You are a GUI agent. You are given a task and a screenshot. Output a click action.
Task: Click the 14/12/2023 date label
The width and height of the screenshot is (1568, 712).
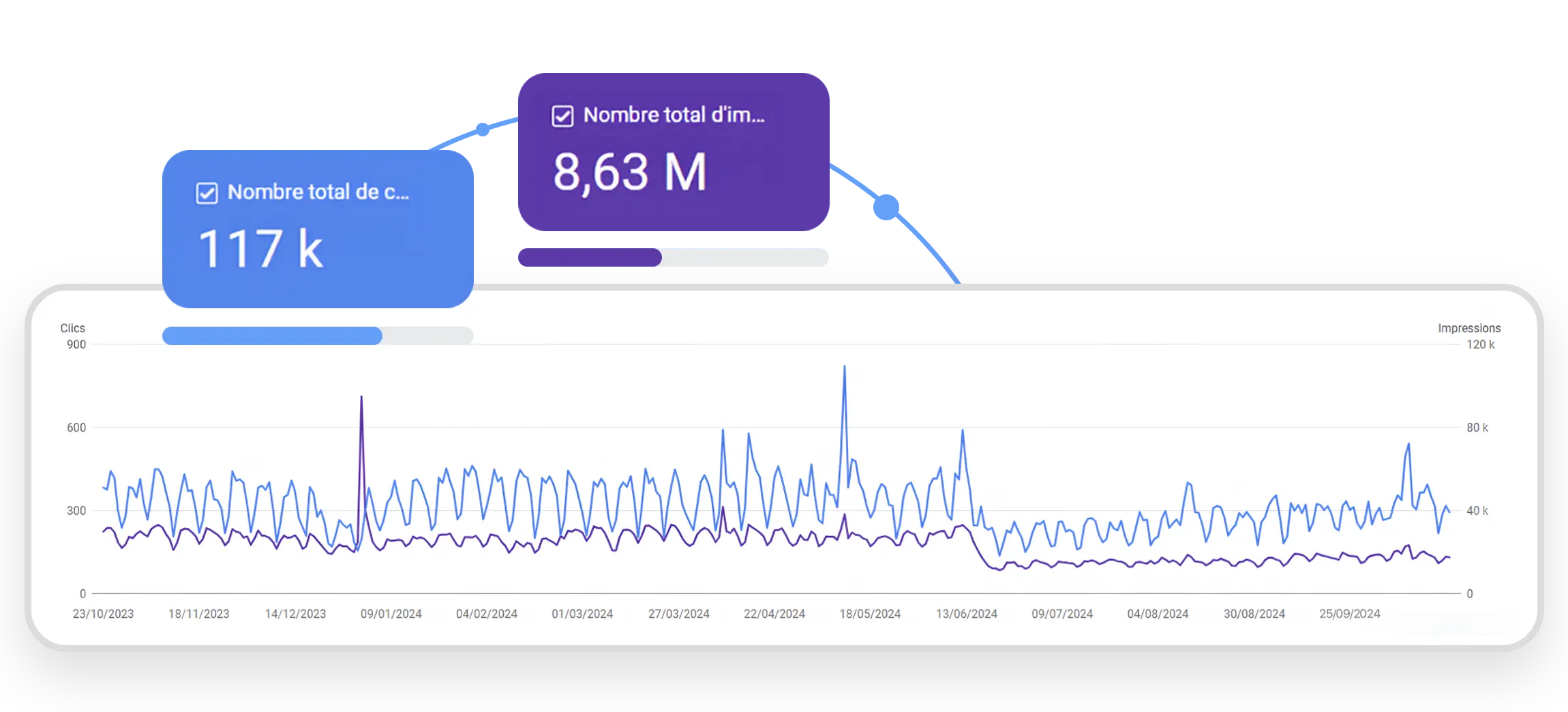point(295,614)
